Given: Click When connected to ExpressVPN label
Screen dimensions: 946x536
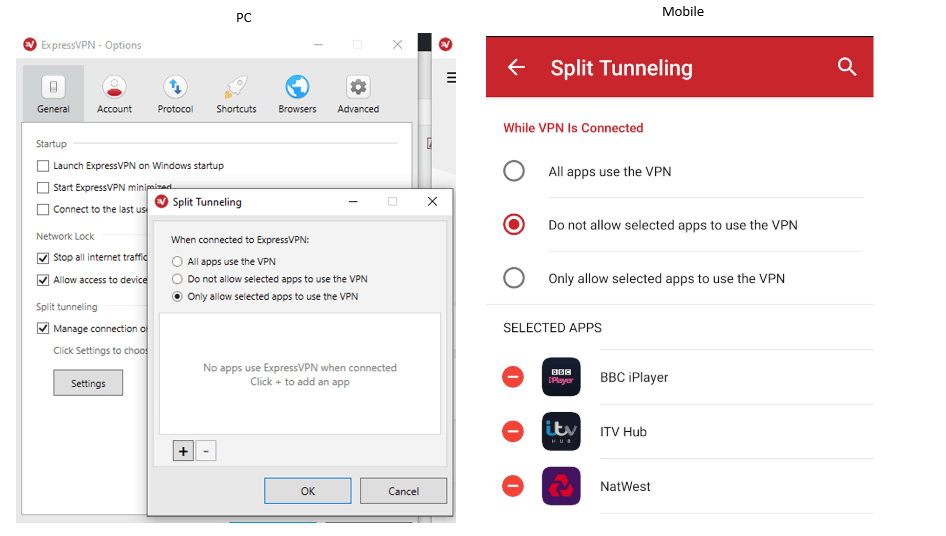Looking at the screenshot, I should tap(240, 240).
